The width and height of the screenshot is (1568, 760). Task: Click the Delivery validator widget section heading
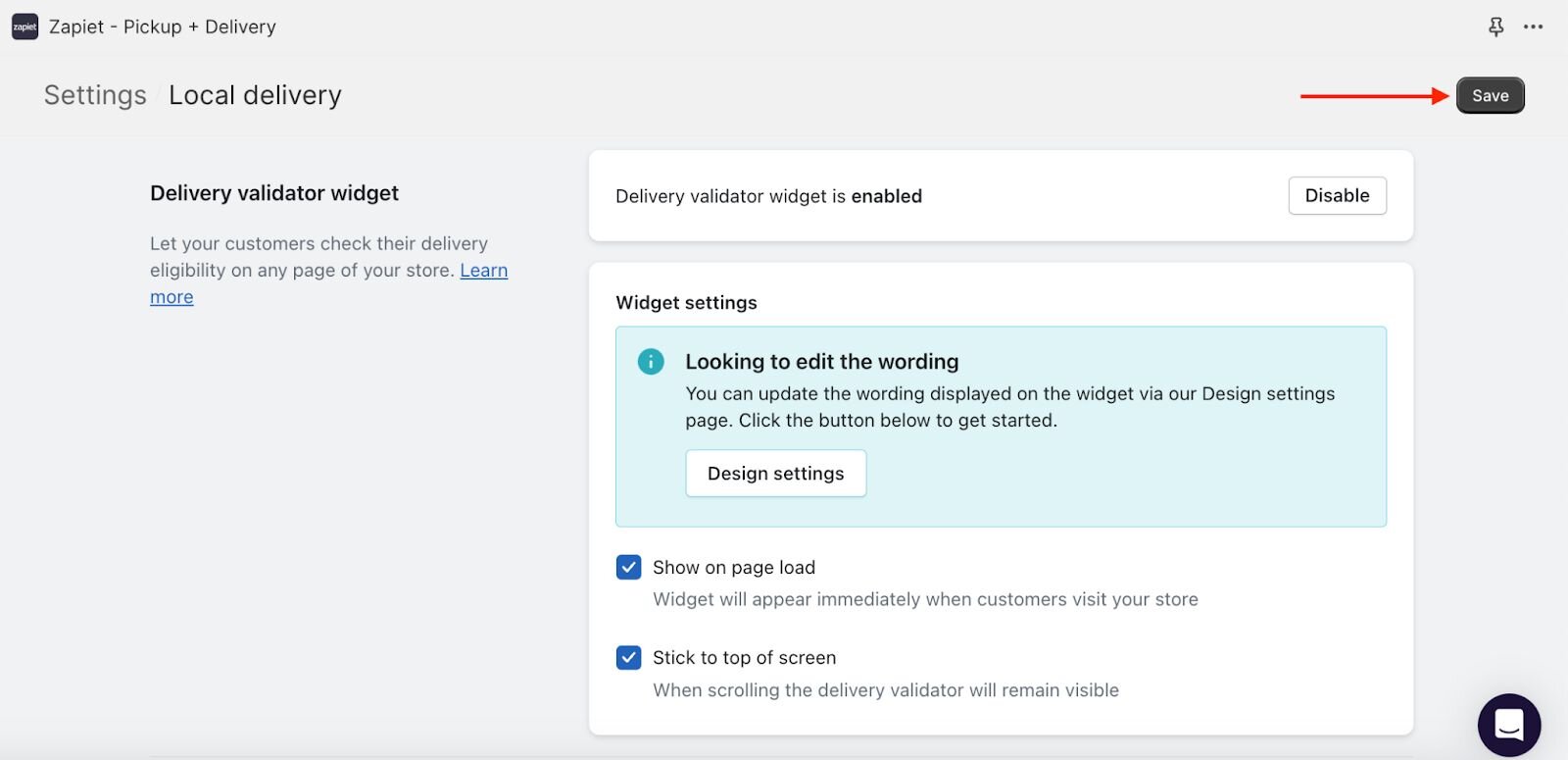pyautogui.click(x=274, y=193)
